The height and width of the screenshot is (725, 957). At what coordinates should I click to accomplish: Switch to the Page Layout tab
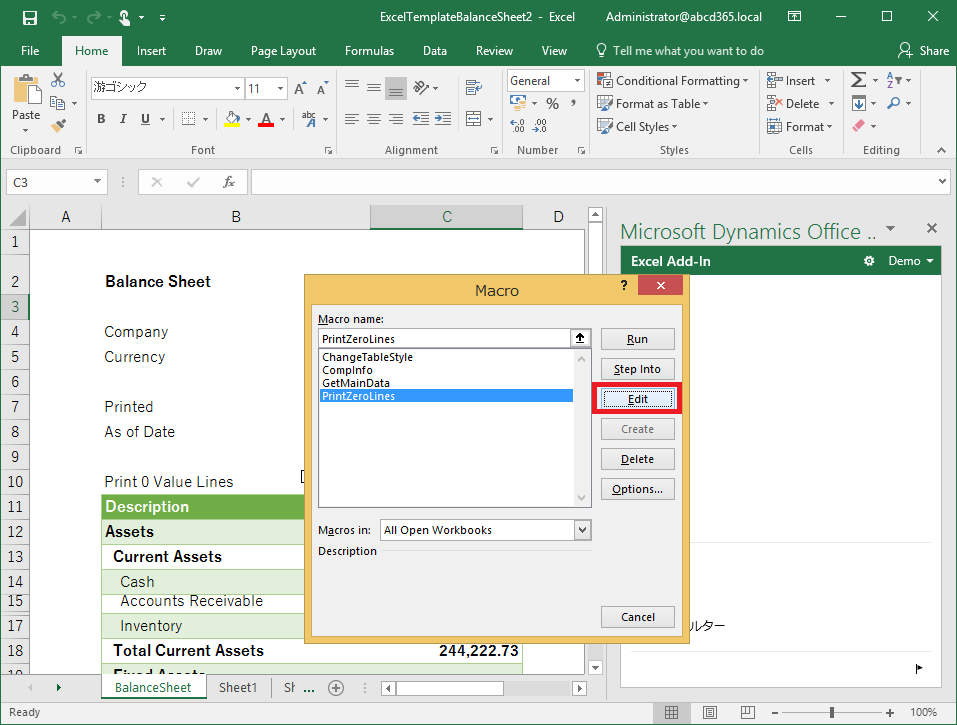pyautogui.click(x=283, y=51)
